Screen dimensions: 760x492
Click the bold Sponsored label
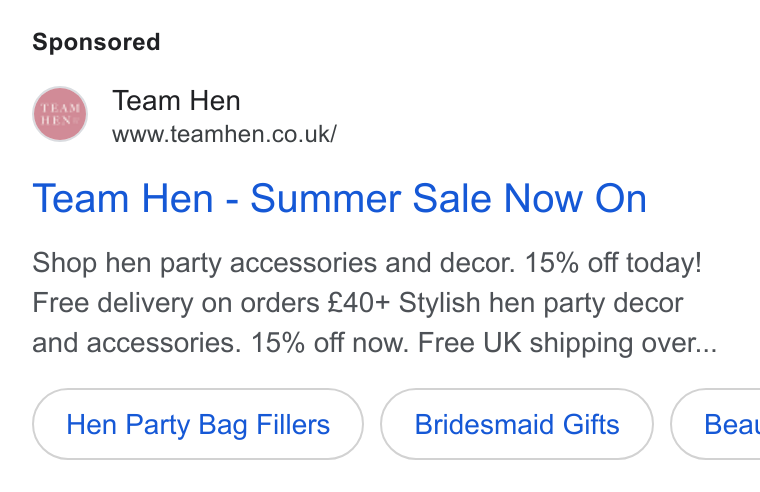tap(96, 42)
